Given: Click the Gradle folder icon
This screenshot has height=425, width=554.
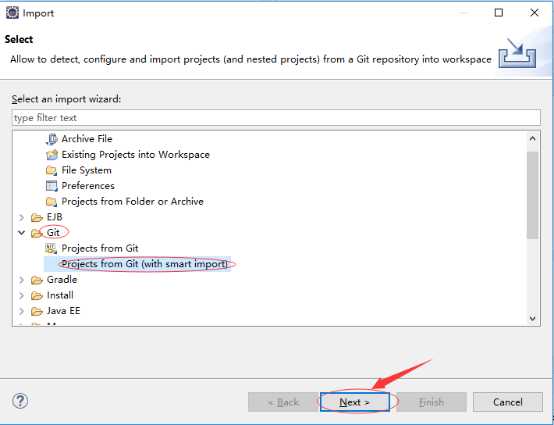Looking at the screenshot, I should point(37,280).
